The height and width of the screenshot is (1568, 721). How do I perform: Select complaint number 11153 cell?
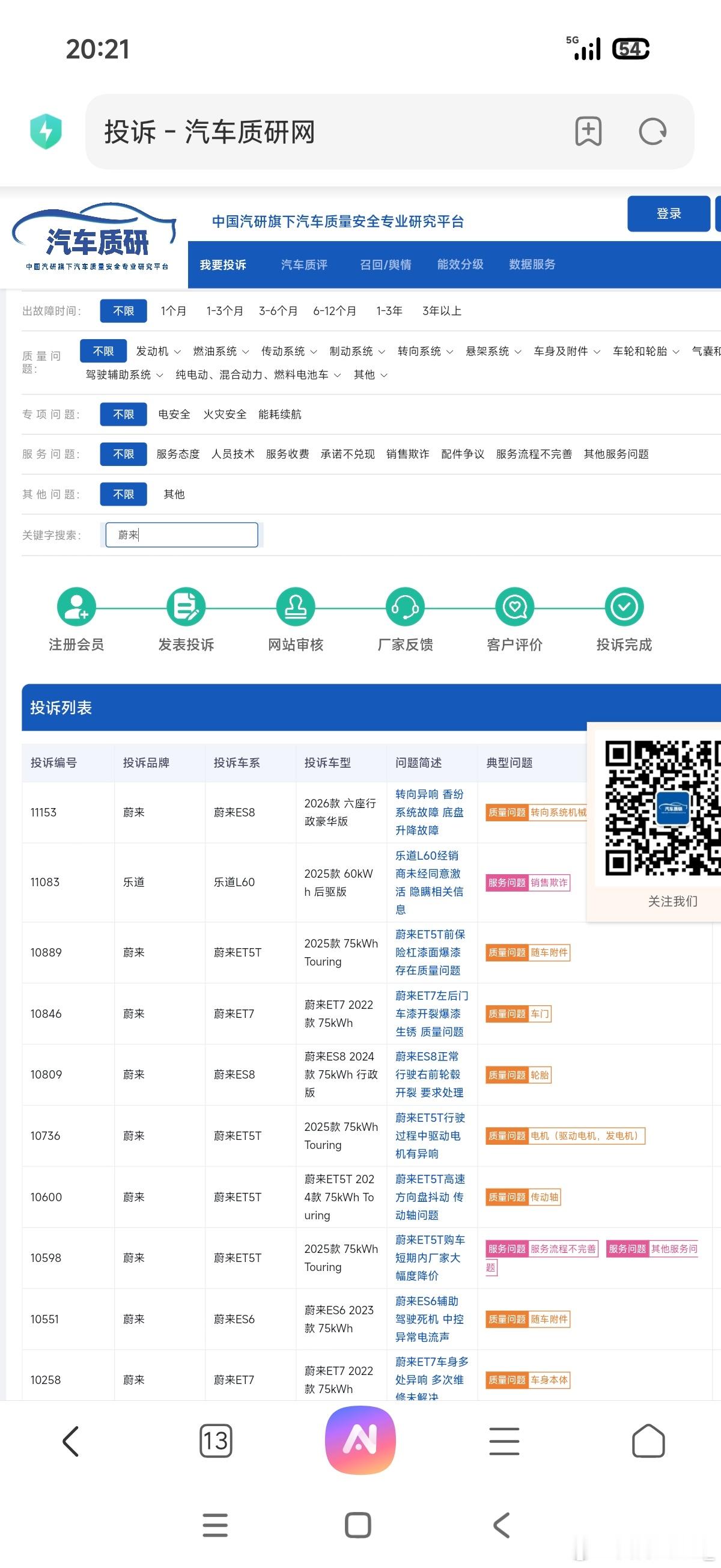[x=68, y=812]
